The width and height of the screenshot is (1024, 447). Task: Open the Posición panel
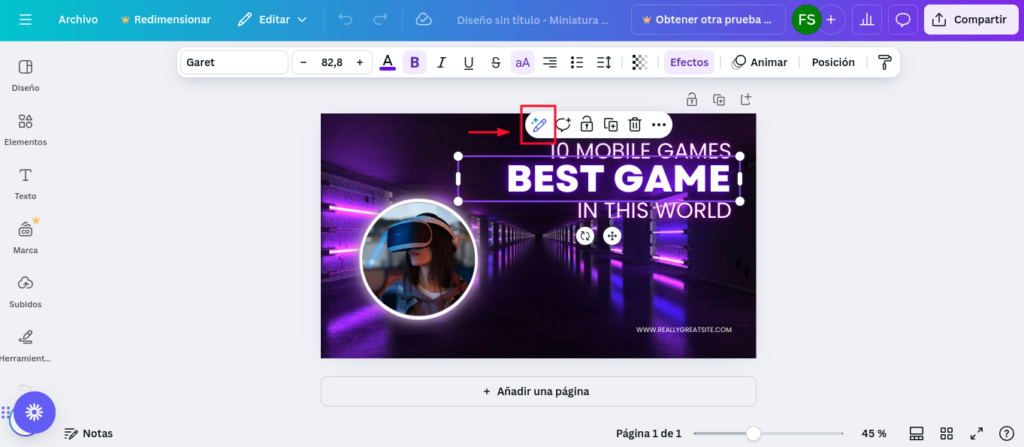point(833,63)
